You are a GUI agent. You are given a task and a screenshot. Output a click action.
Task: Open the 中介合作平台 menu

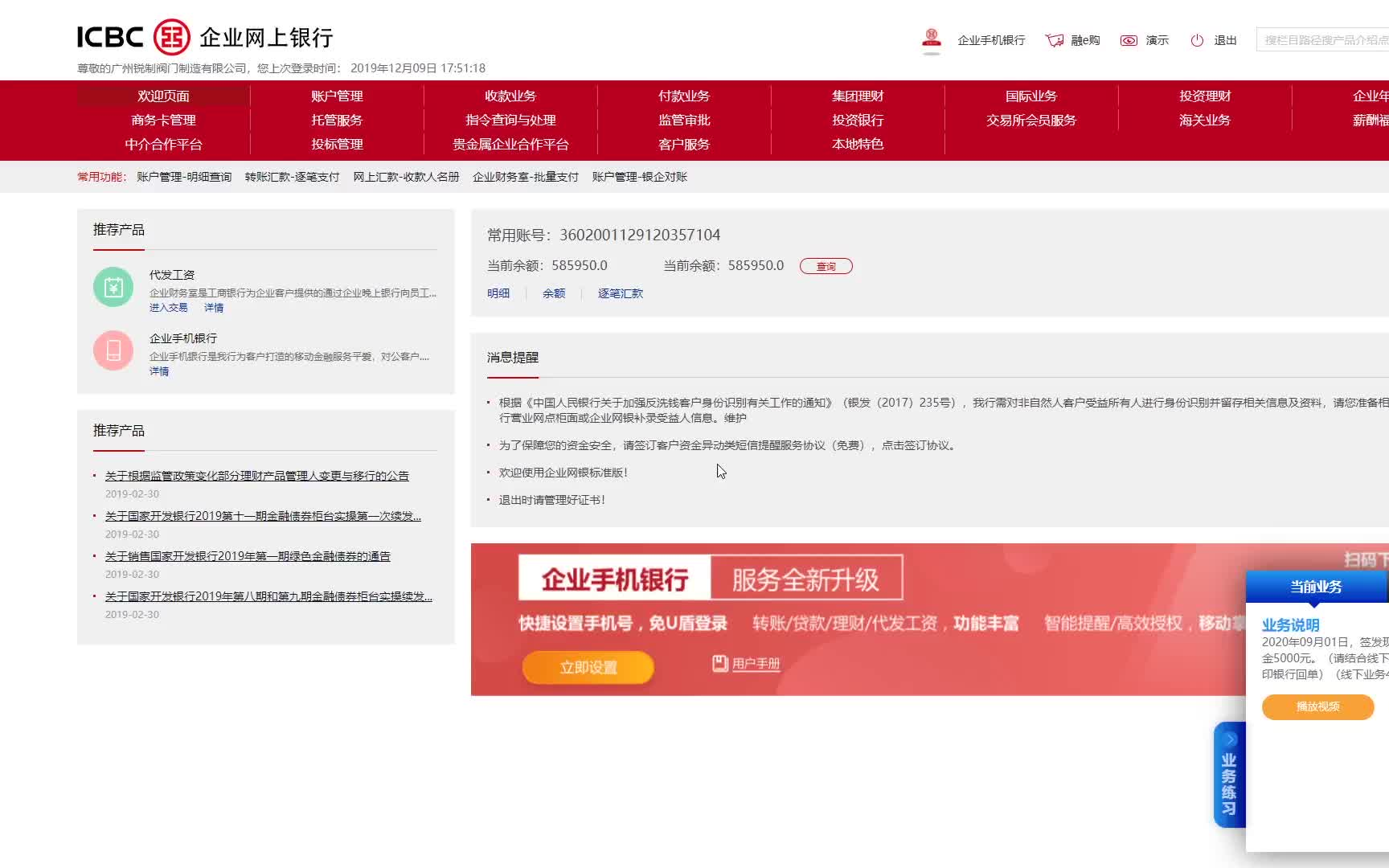(163, 144)
